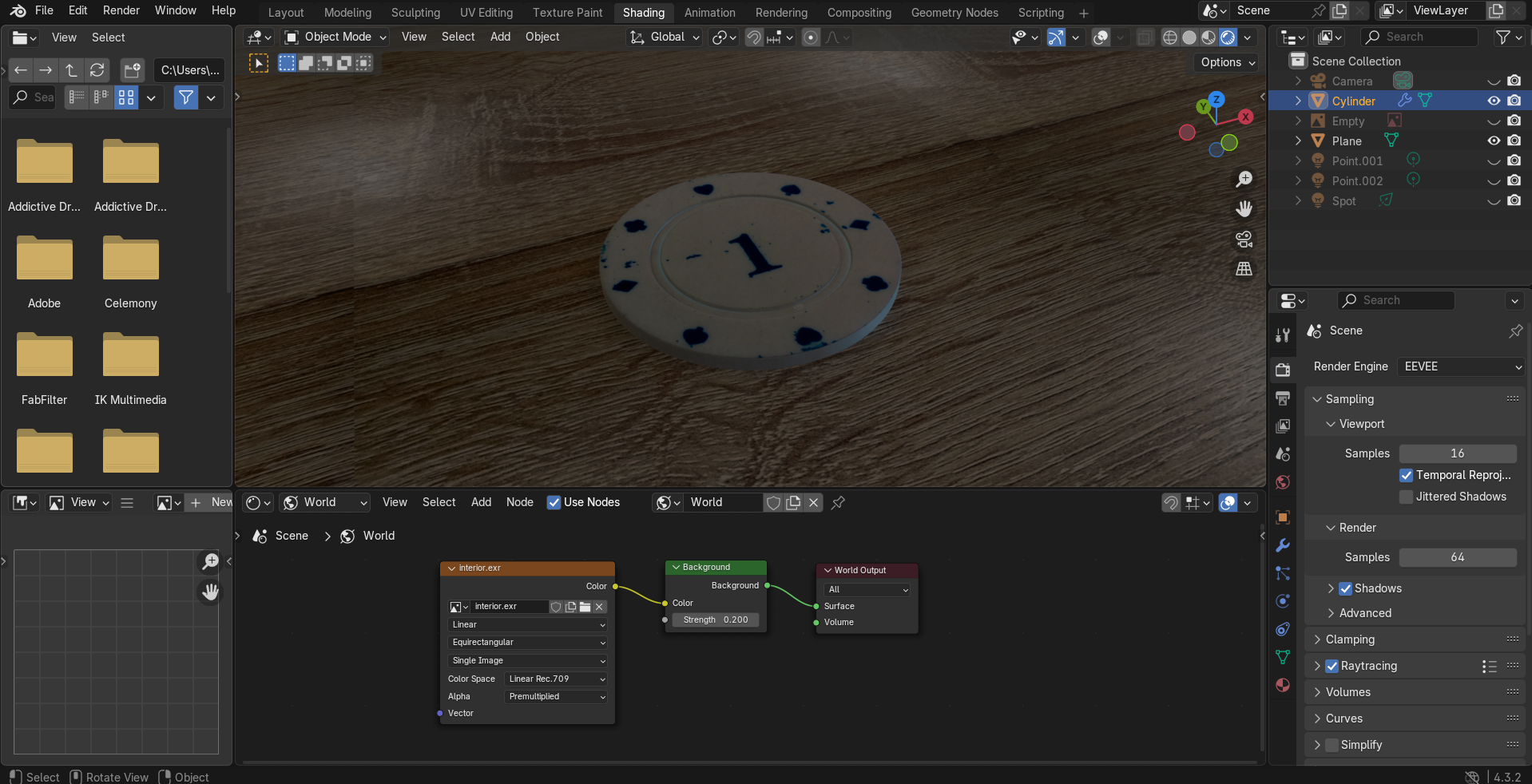This screenshot has width=1532, height=784.
Task: Open the Render Engine EEVEE dropdown
Action: click(1461, 366)
